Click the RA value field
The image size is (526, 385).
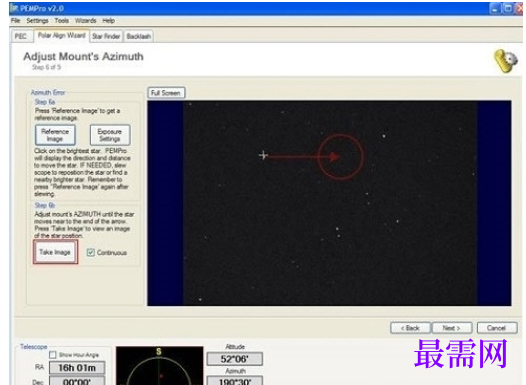77,368
